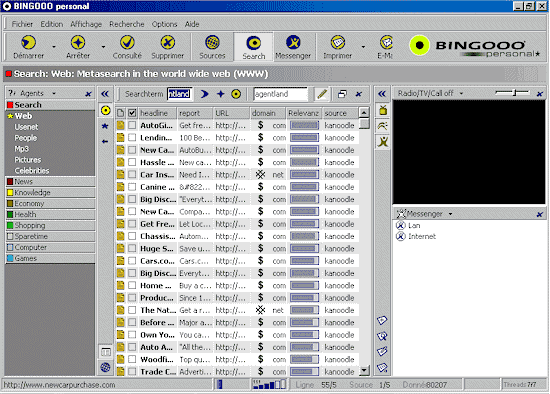Click the Démarrer toolbar icon
Viewport: 550px width, 394px height.
(28, 43)
